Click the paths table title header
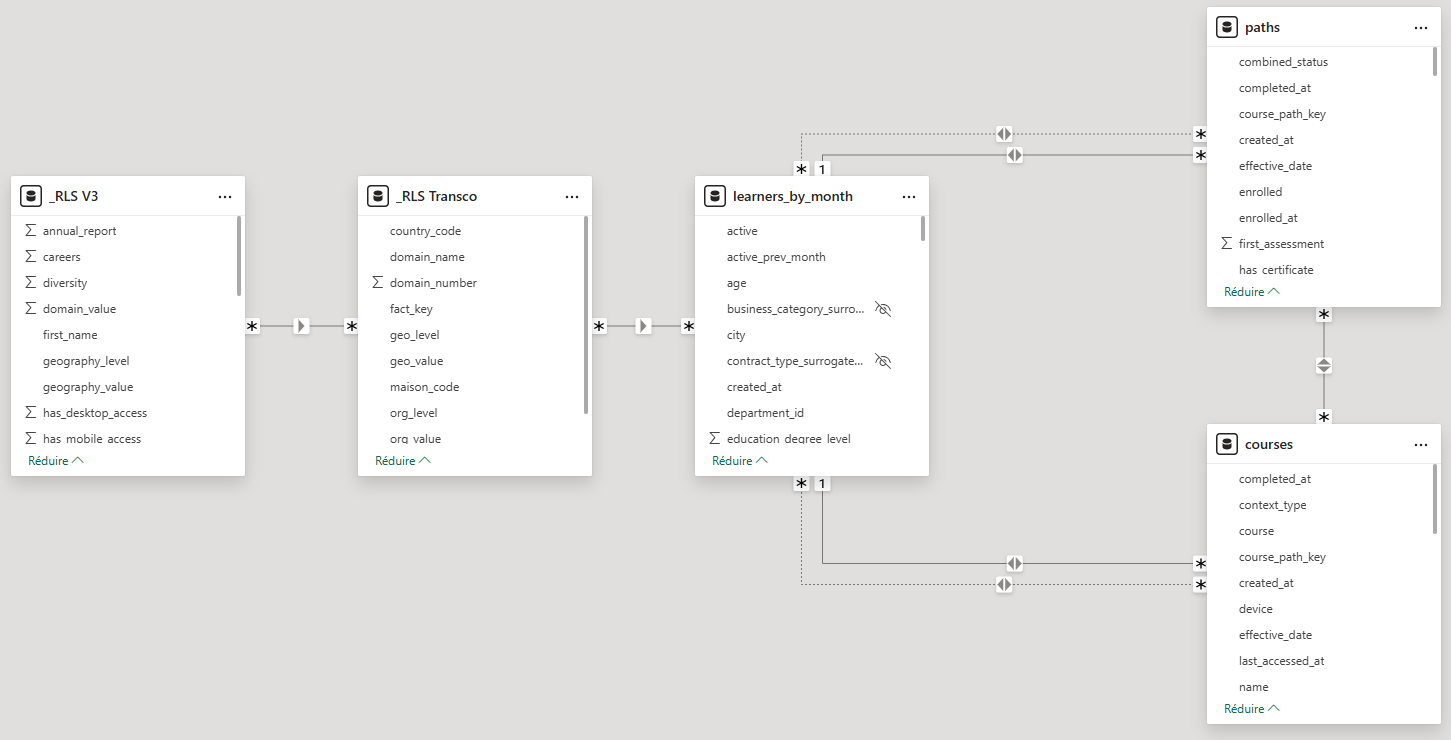 1262,28
